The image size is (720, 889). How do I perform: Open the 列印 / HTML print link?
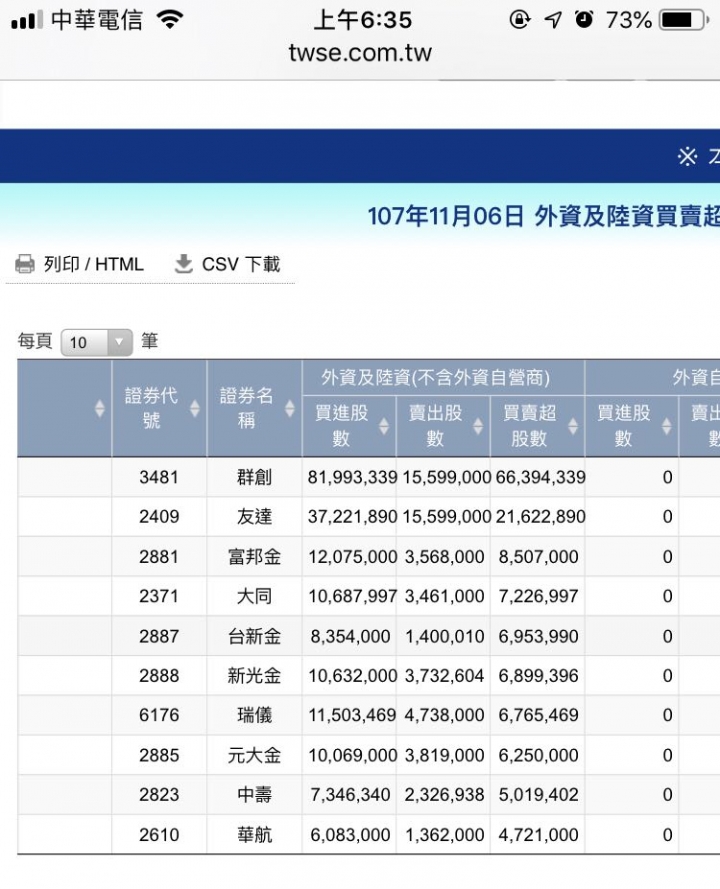[94, 264]
